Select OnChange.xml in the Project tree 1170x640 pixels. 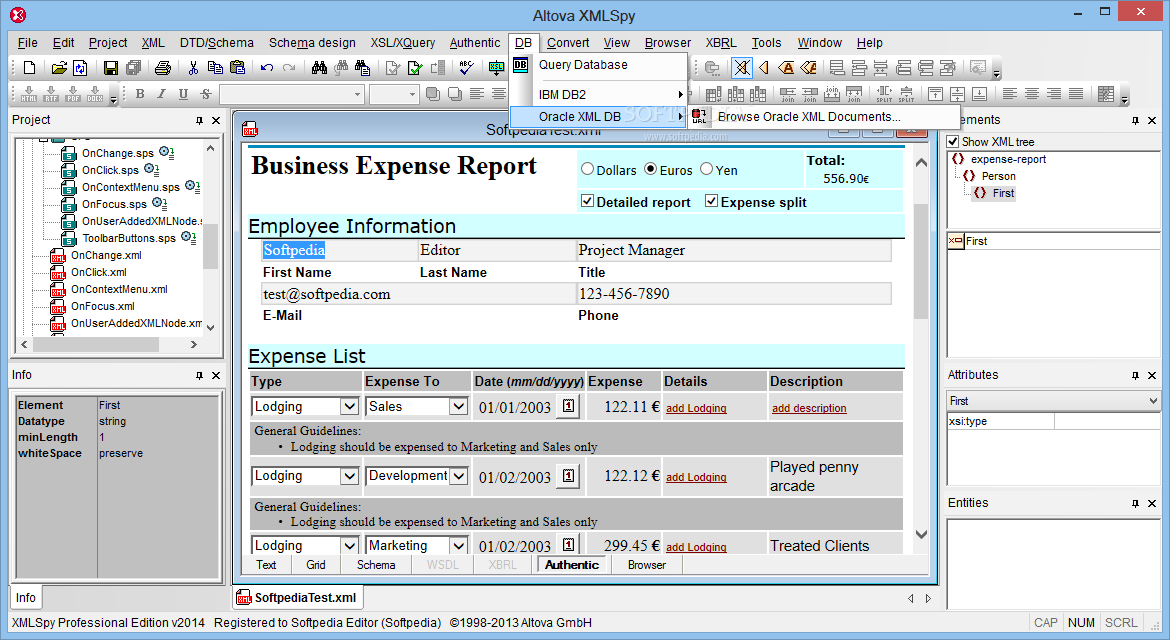(106, 255)
